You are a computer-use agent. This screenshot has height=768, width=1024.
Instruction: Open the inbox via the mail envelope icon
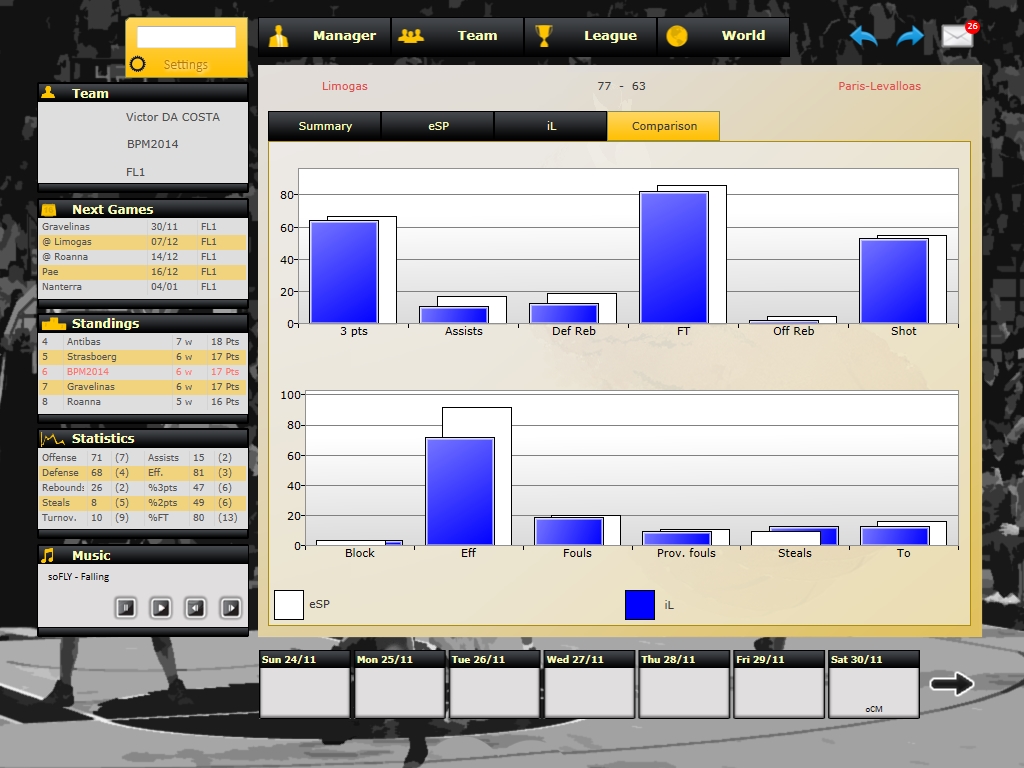(x=957, y=36)
